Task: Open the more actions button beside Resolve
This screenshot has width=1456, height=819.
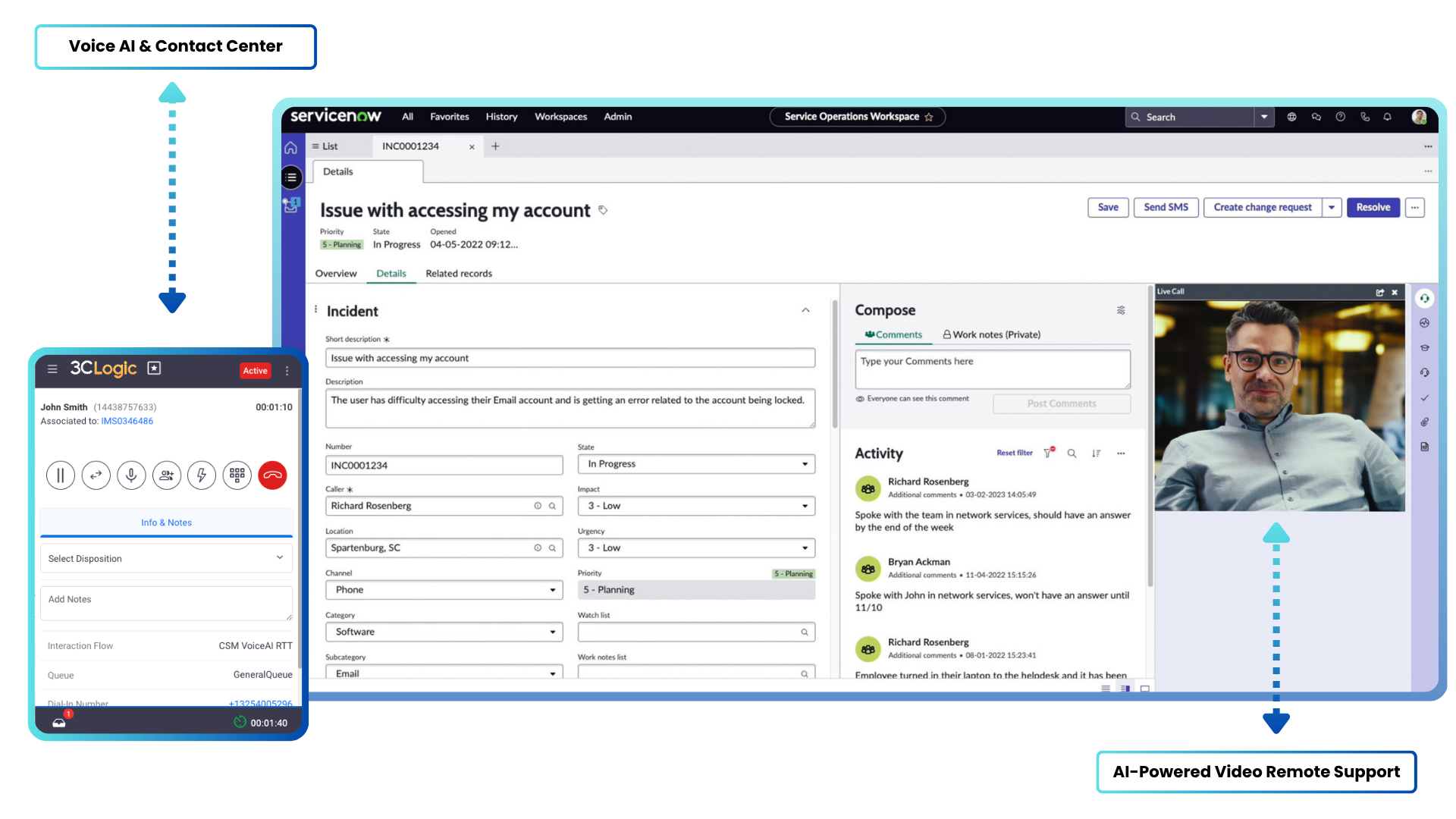Action: [x=1414, y=208]
